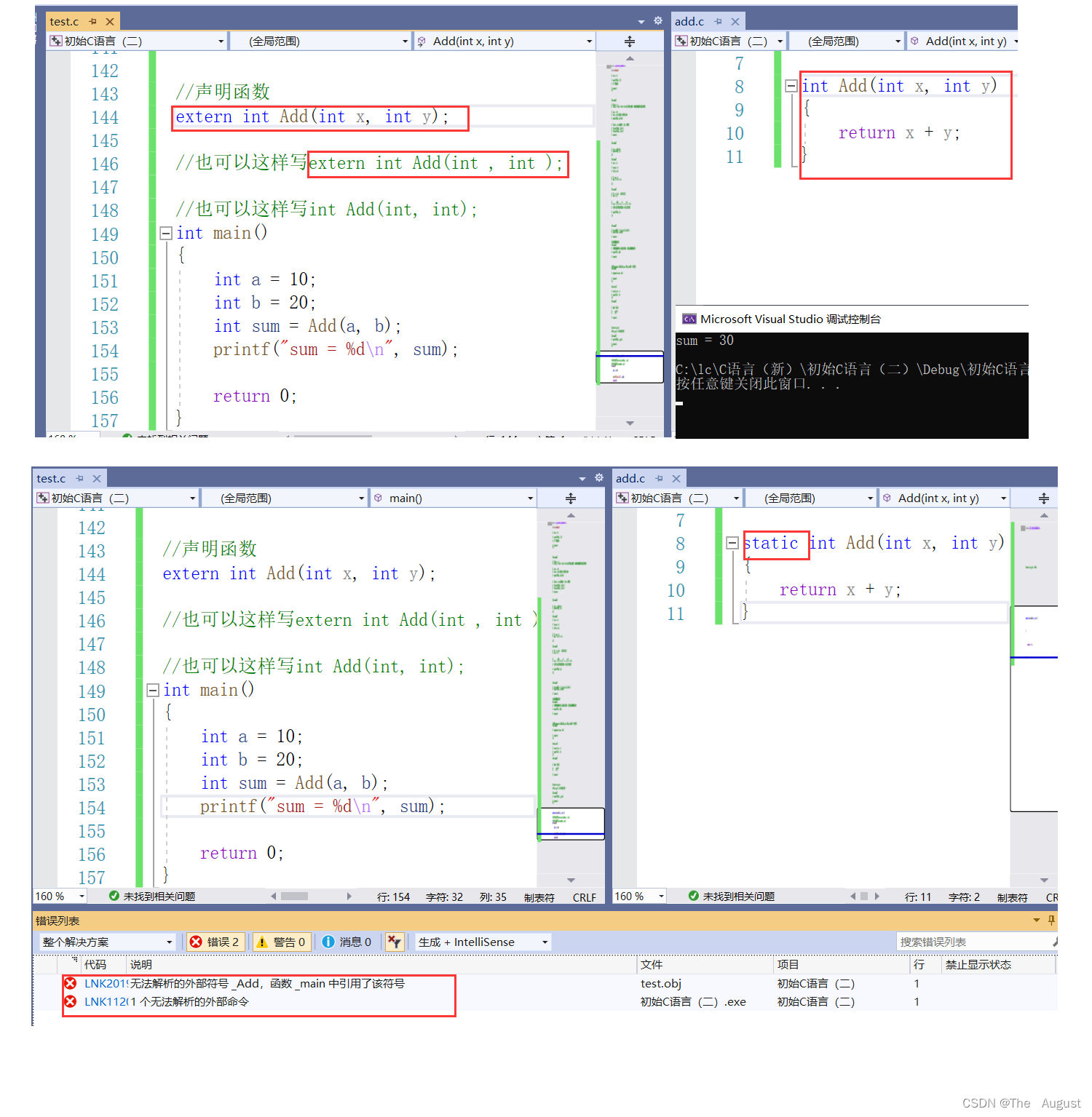The image size is (1092, 1117).
Task: Collapse main() outline in upper test.c editor
Action: 165,233
